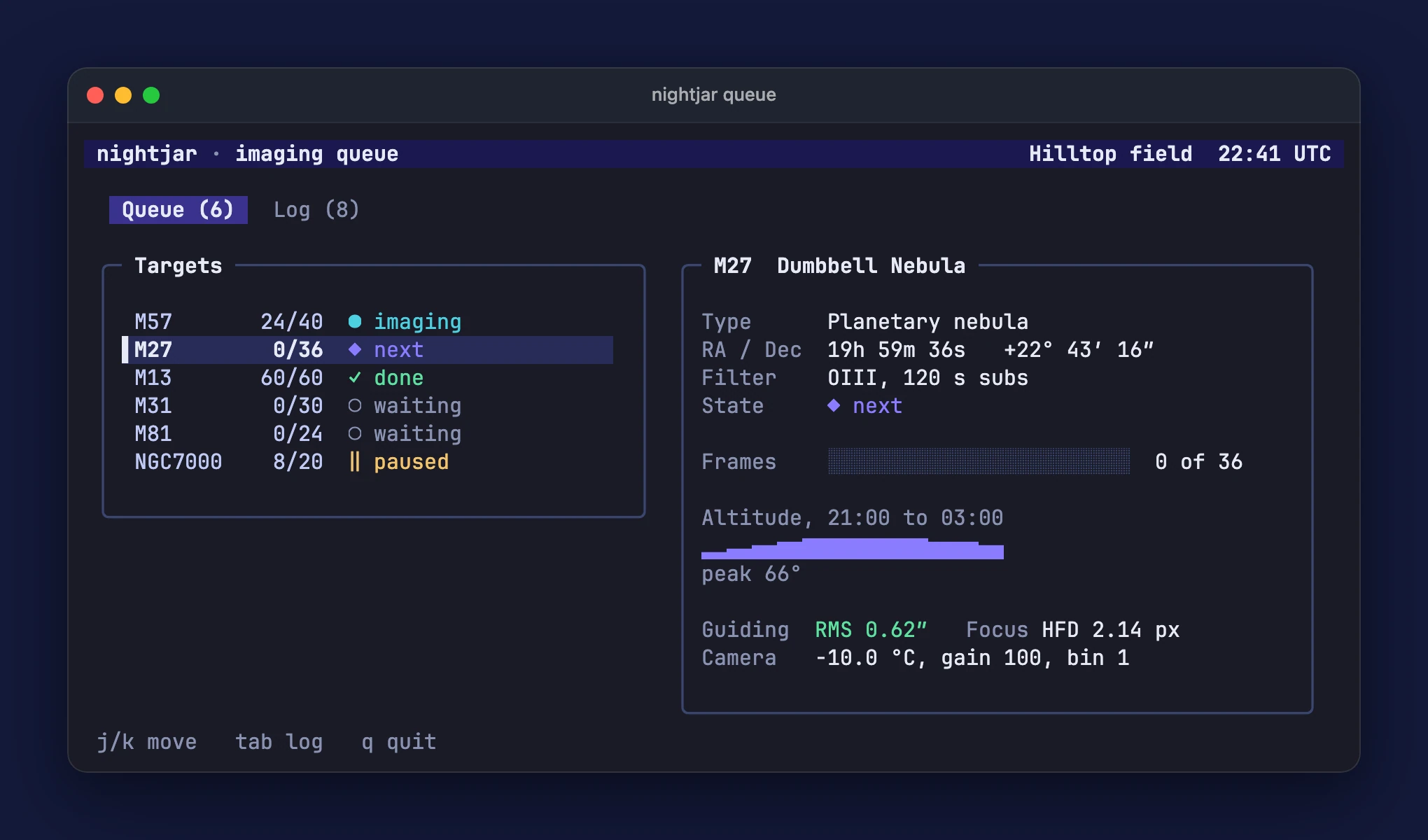Click the 60/60 frame count for M13
The image size is (1428, 840).
coord(292,377)
